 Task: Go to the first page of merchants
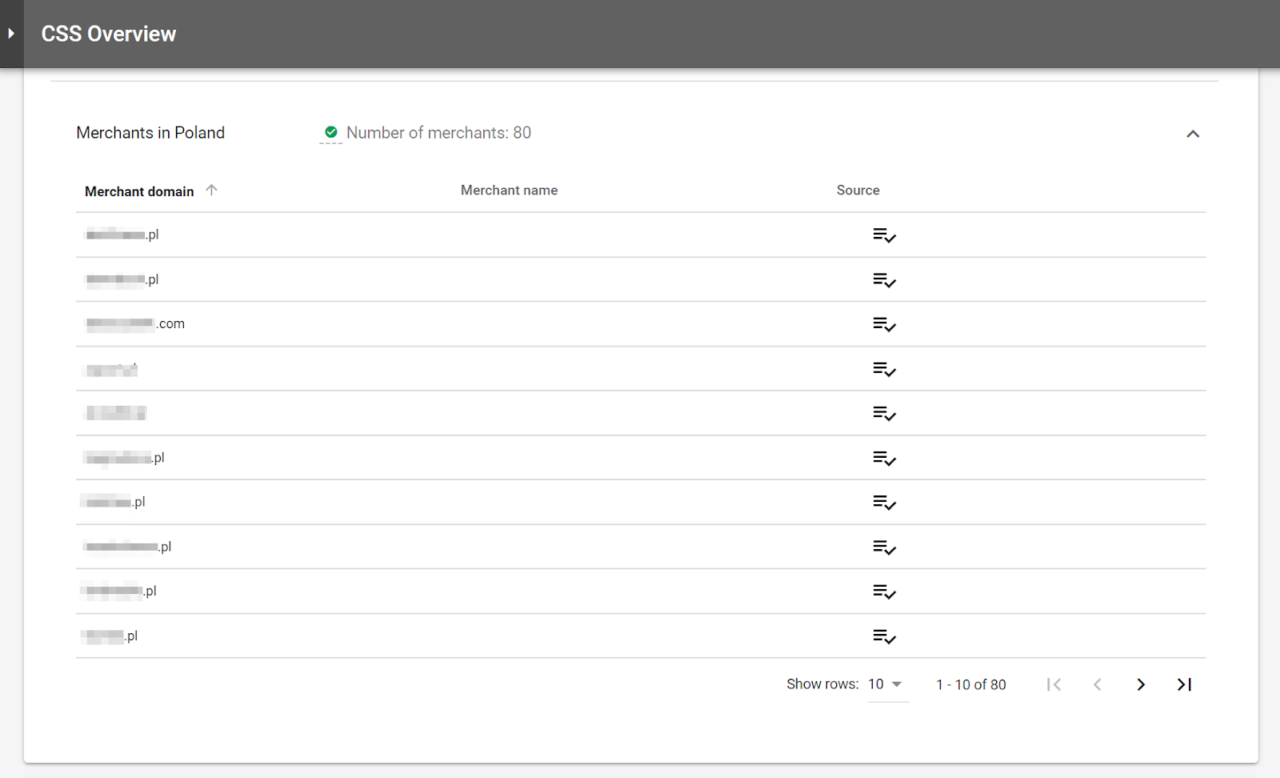[x=1053, y=685]
